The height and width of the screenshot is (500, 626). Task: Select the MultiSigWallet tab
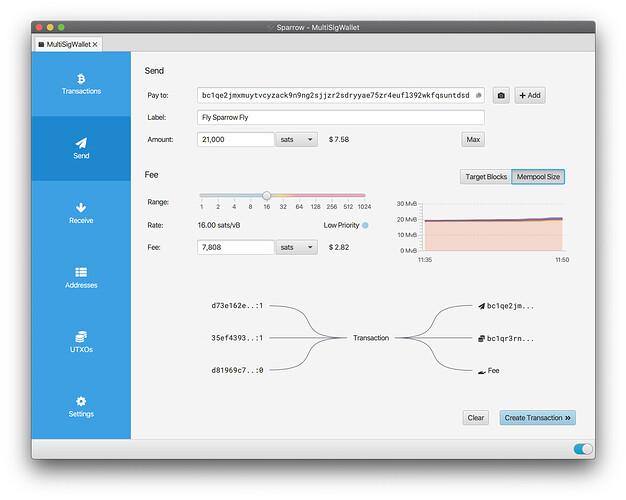[x=68, y=44]
